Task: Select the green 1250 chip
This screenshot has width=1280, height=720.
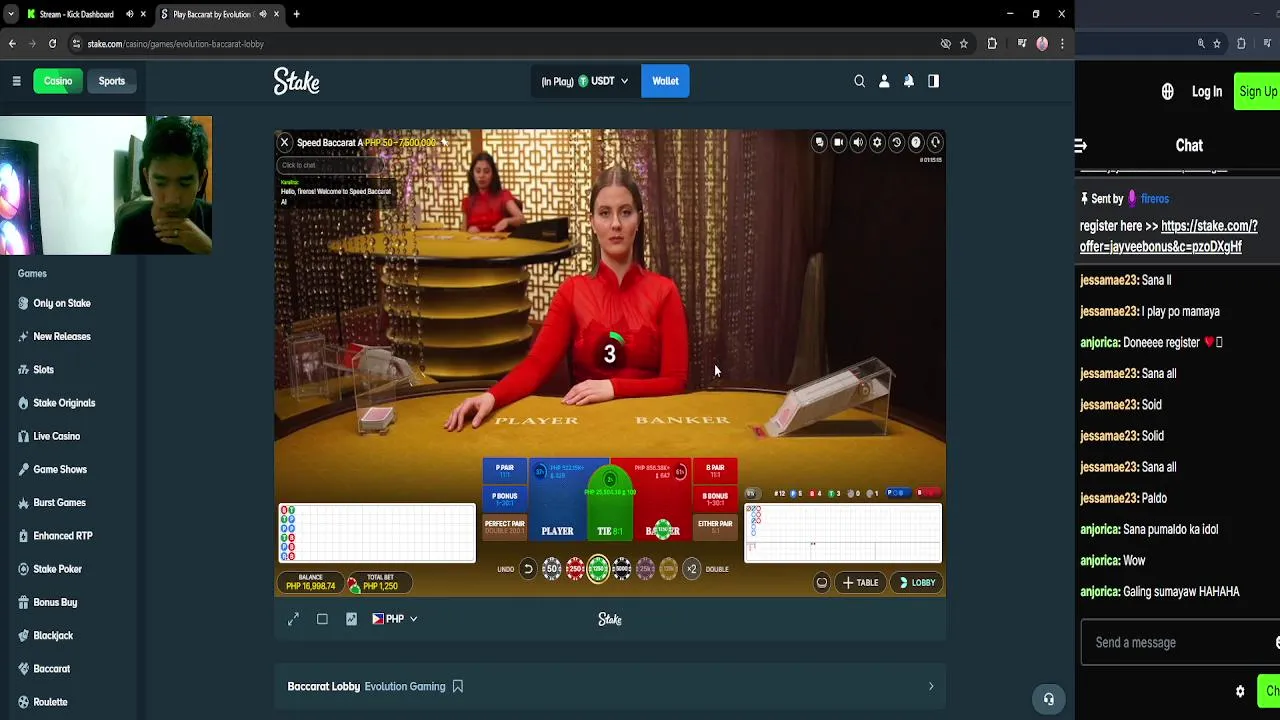Action: (598, 569)
